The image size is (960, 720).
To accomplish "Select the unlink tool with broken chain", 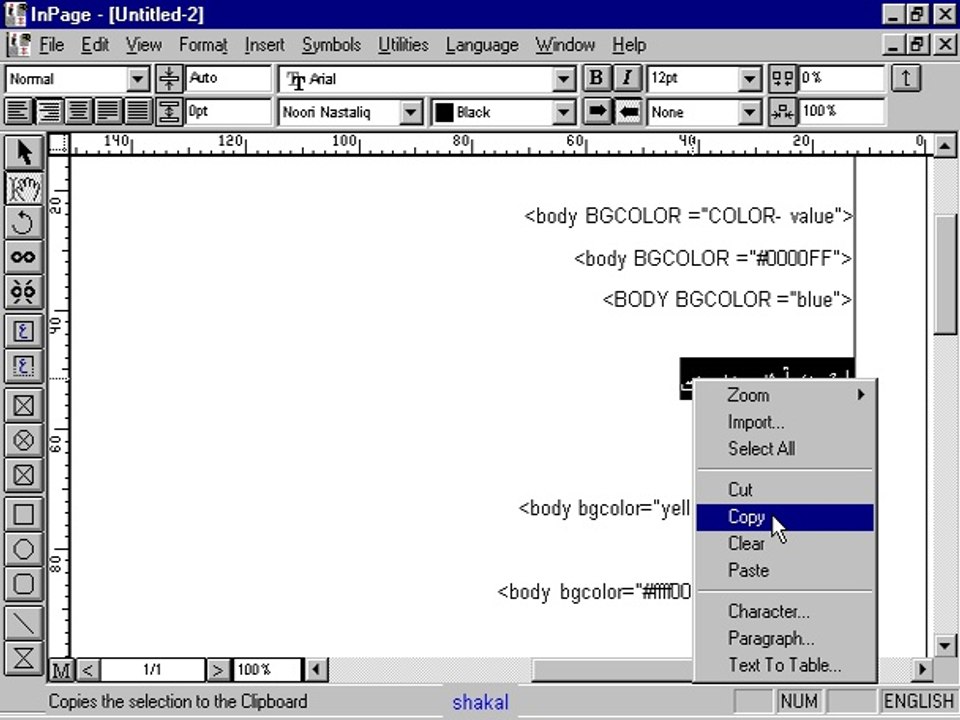I will pos(23,291).
